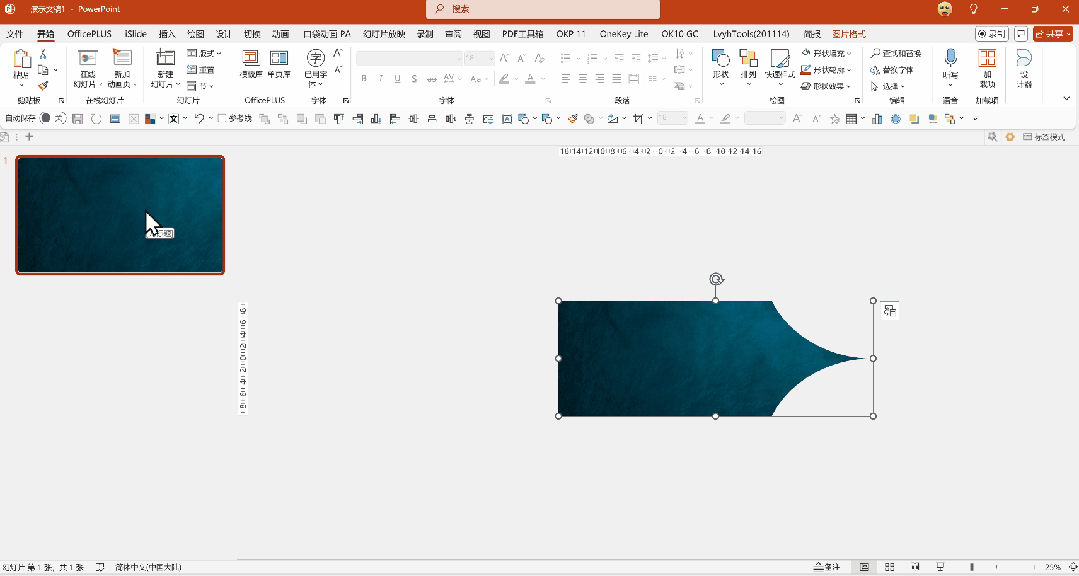Open the Picture Format (图片格式) tab
Screen dimensions: 1079x576
[x=849, y=34]
